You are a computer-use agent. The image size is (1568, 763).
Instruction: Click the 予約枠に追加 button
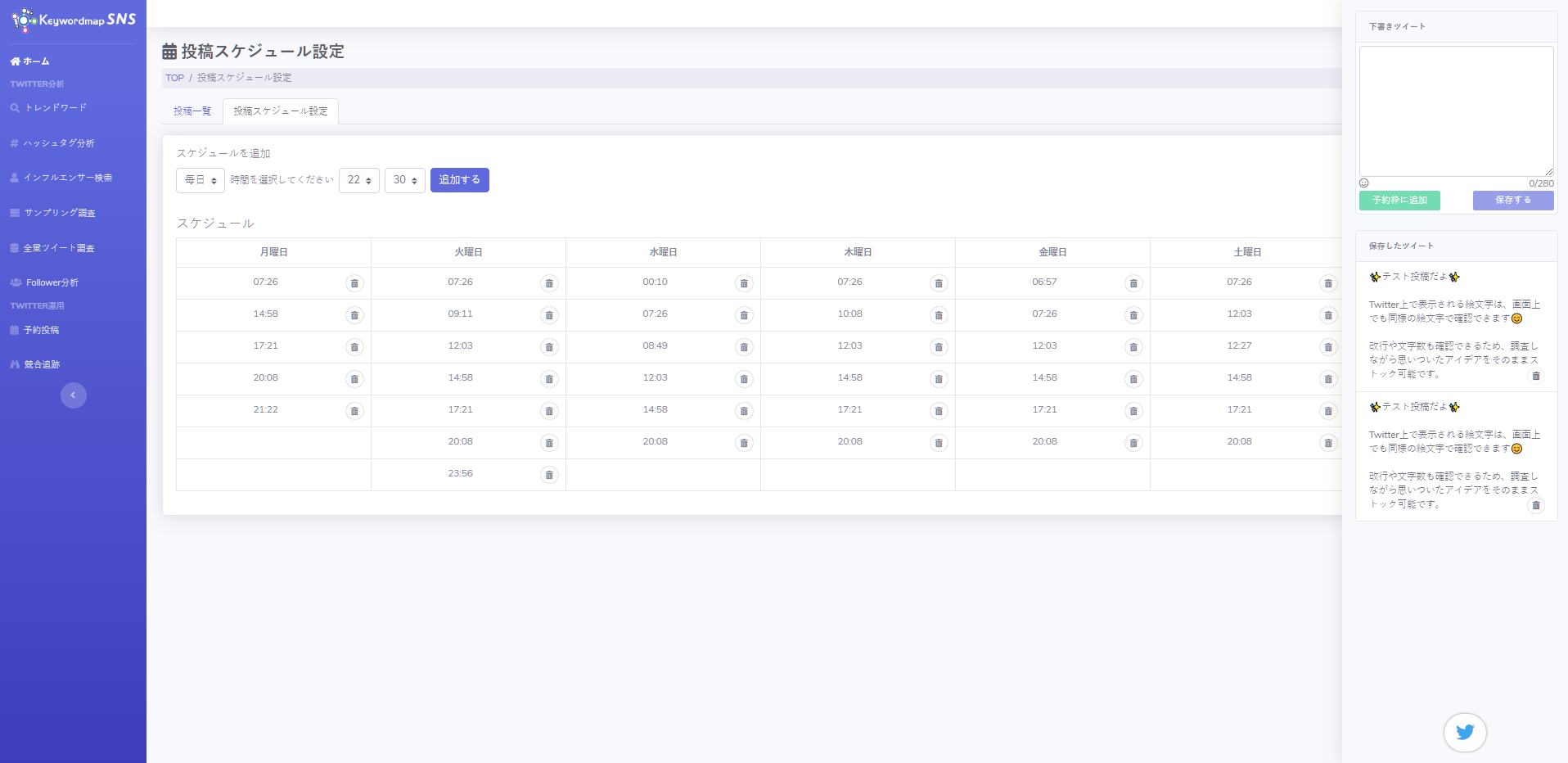point(1399,201)
